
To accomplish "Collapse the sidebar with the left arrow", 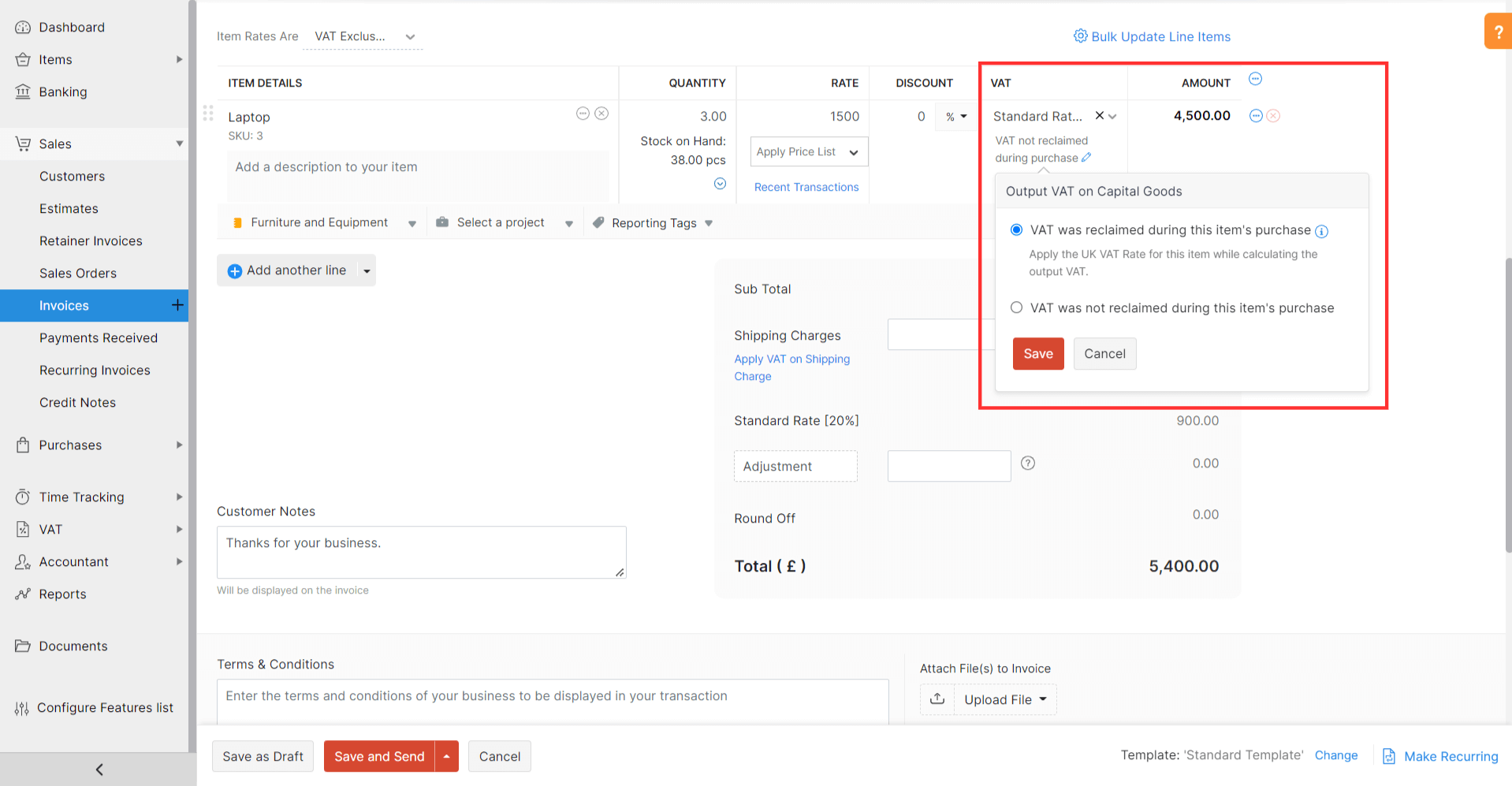I will 99,769.
